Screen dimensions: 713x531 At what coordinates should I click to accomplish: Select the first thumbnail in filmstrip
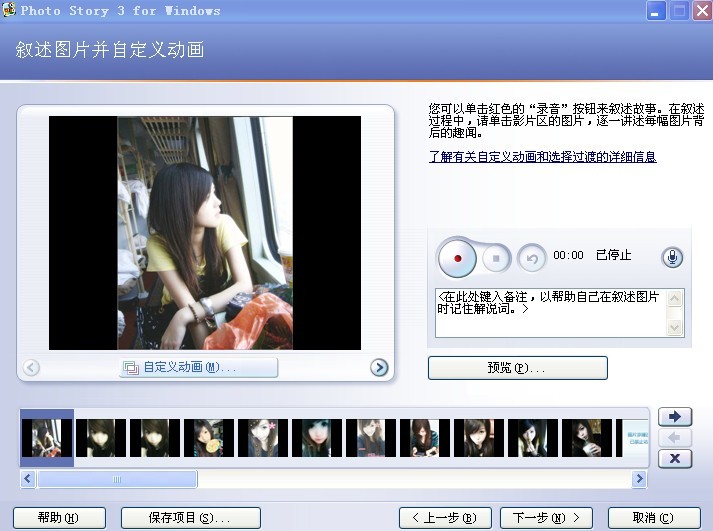click(46, 438)
